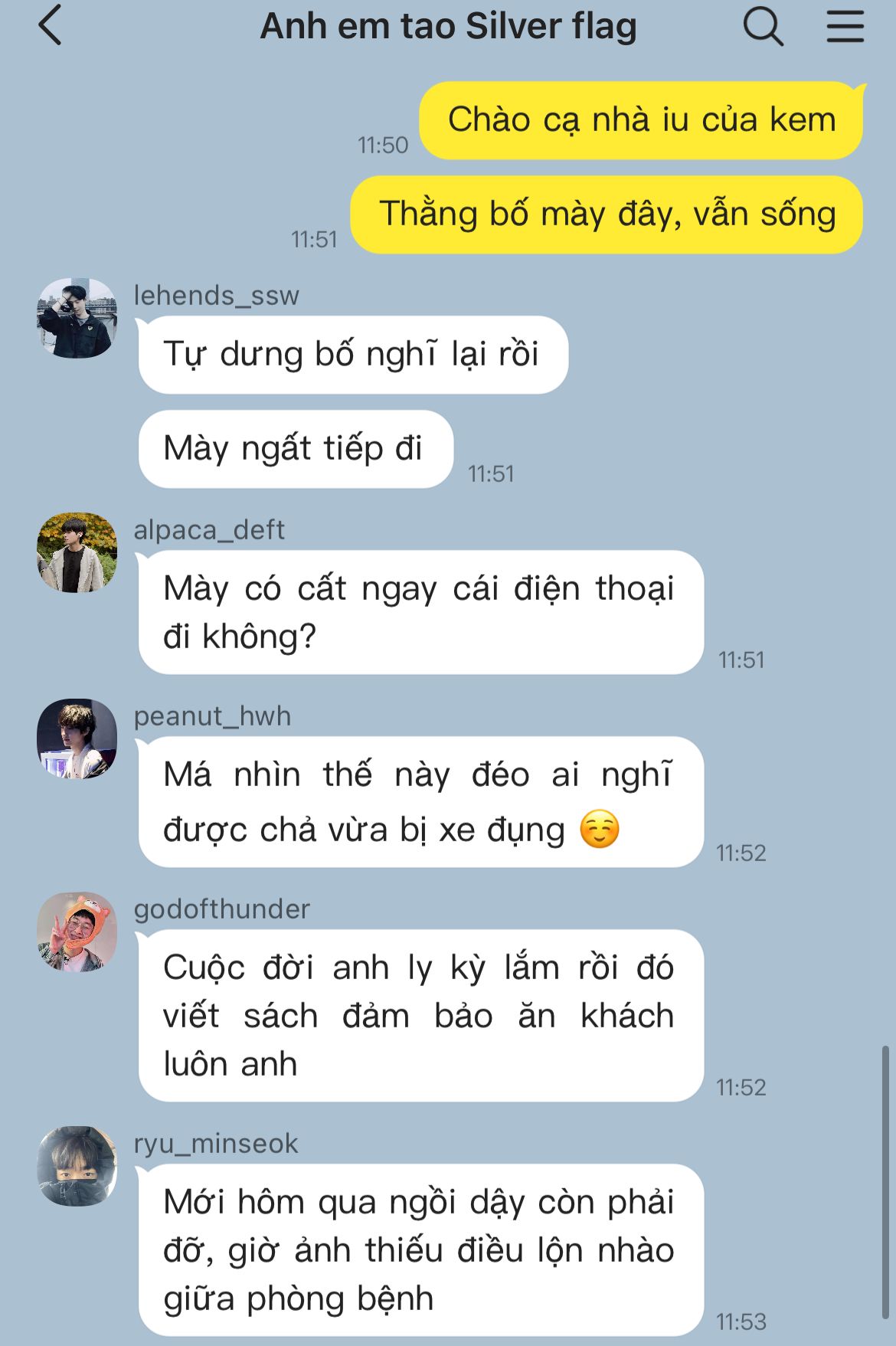Select yellow bubble "Chào cạ nhà iu của kem"
The height and width of the screenshot is (1346, 896).
pyautogui.click(x=642, y=120)
